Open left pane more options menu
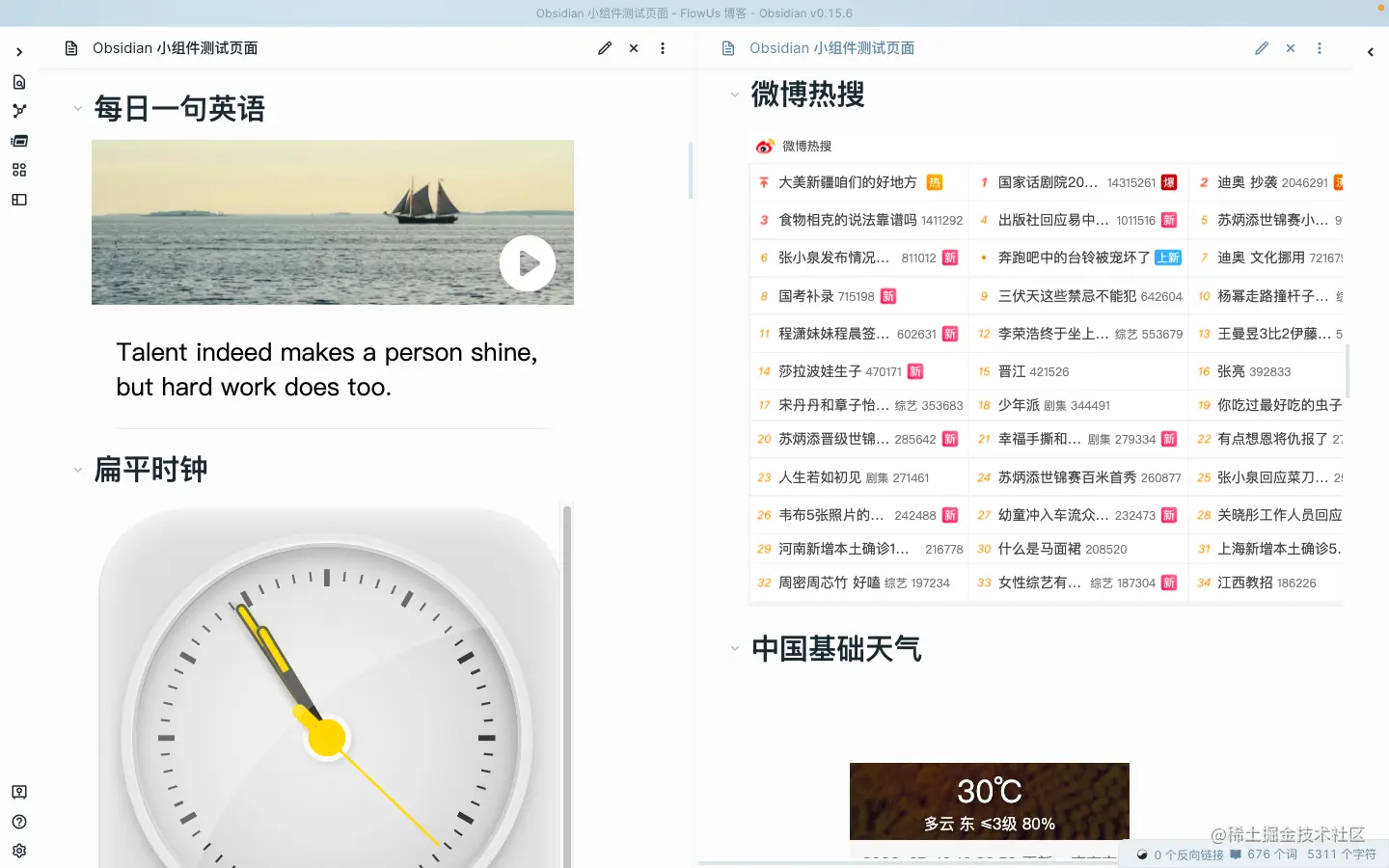 (663, 48)
